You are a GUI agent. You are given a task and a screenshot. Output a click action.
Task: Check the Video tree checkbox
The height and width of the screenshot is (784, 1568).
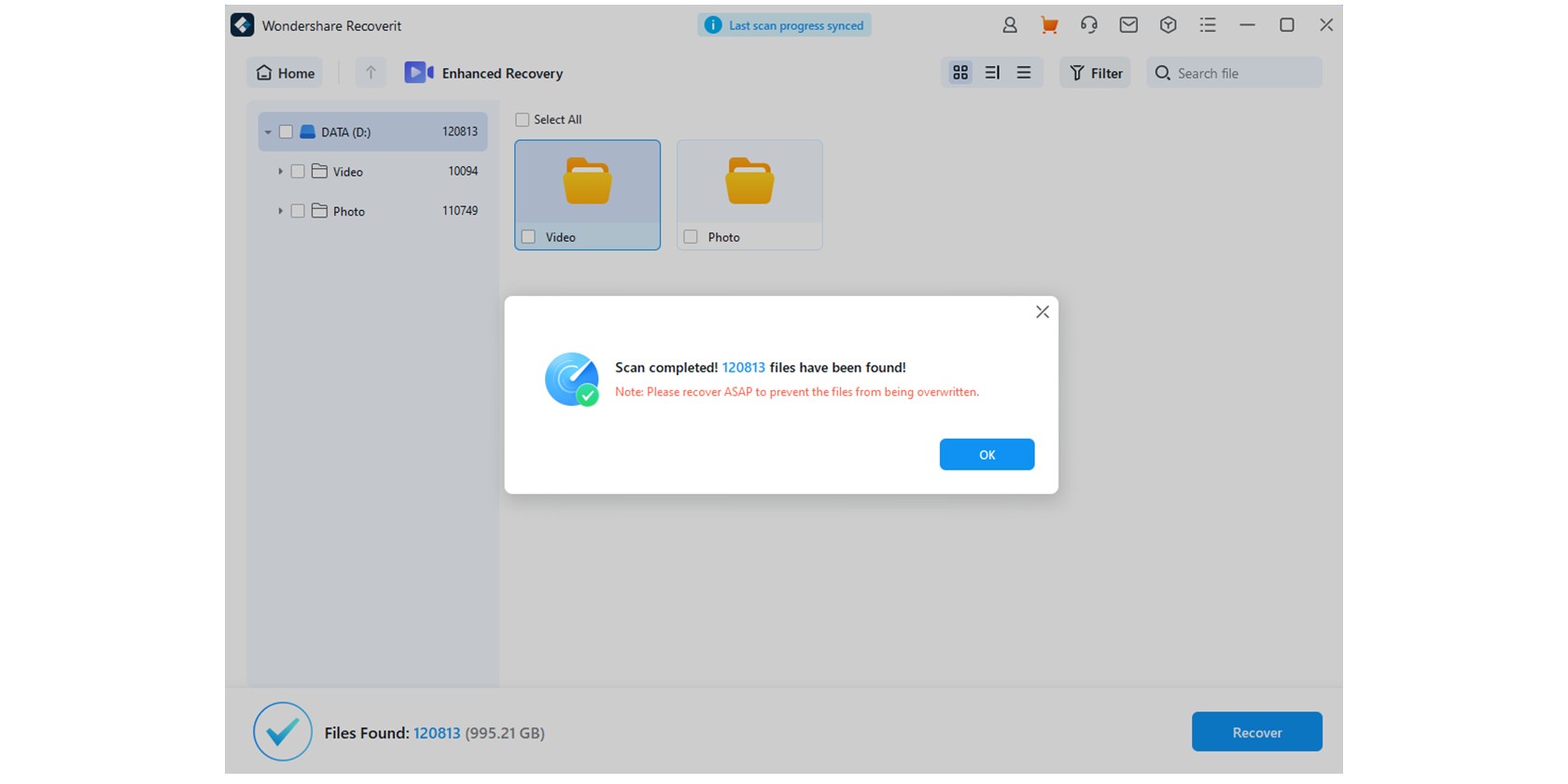(x=298, y=171)
